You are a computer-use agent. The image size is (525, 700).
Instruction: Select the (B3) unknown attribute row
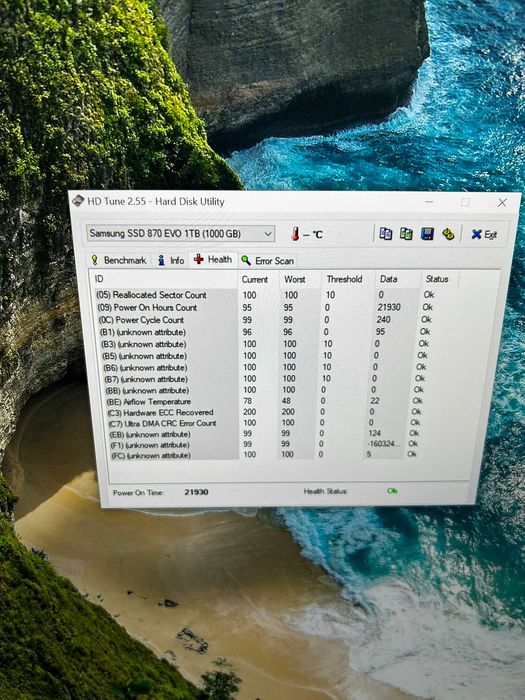(x=266, y=344)
